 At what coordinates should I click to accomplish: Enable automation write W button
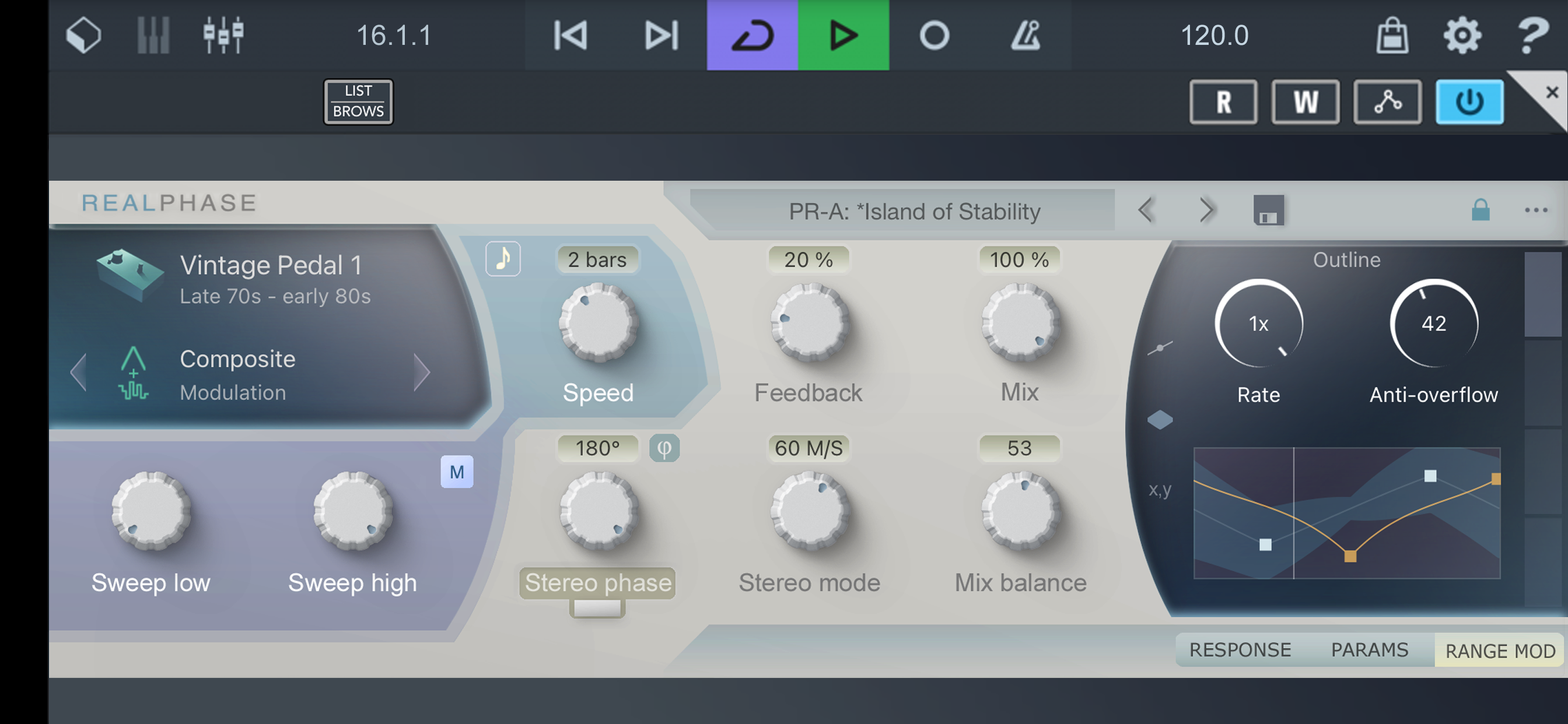pos(1305,101)
